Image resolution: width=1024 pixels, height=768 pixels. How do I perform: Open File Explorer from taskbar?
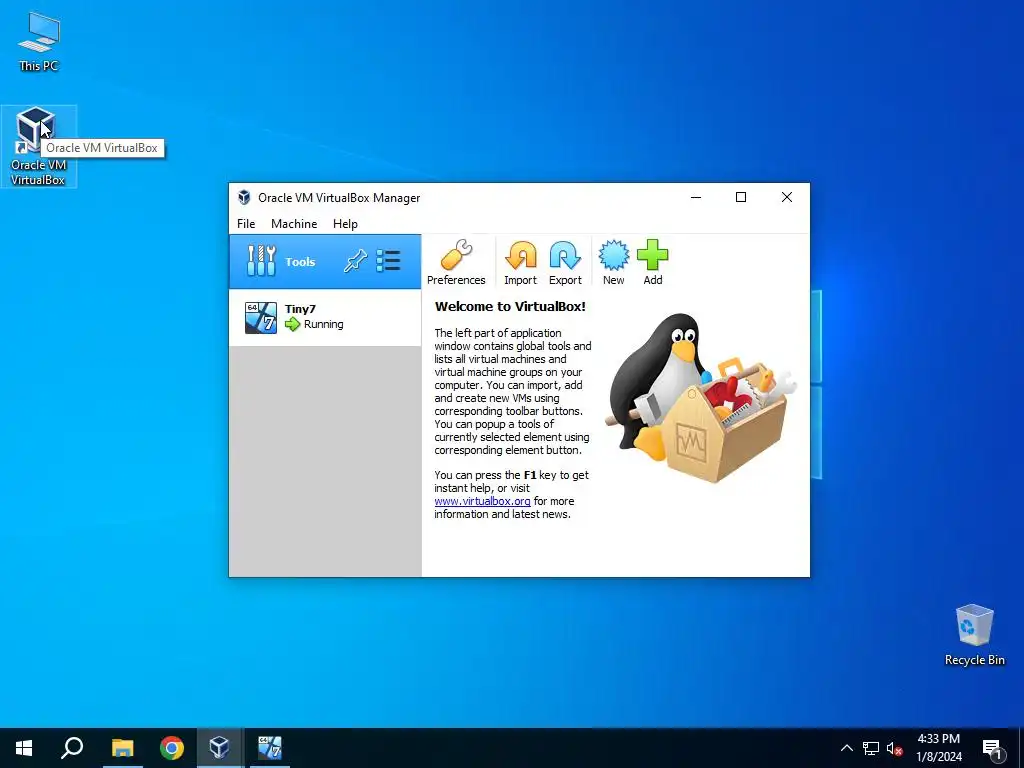pos(122,748)
